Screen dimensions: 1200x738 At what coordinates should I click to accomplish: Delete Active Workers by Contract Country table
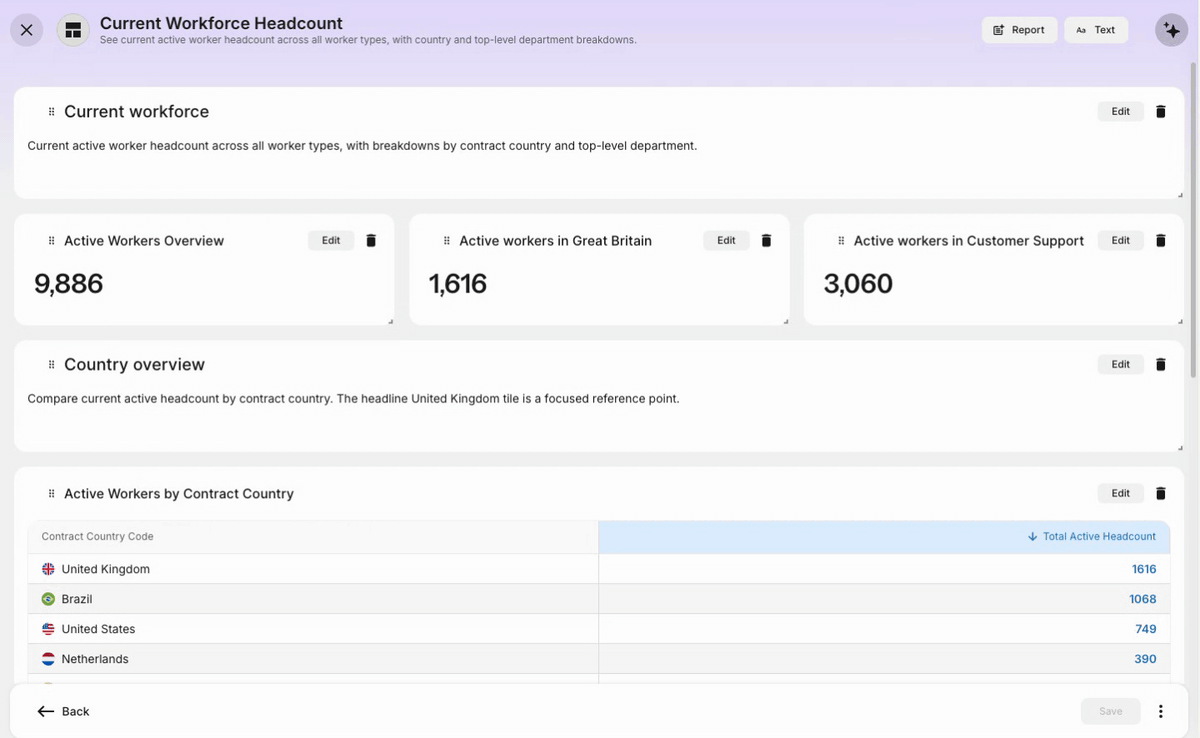(x=1160, y=494)
